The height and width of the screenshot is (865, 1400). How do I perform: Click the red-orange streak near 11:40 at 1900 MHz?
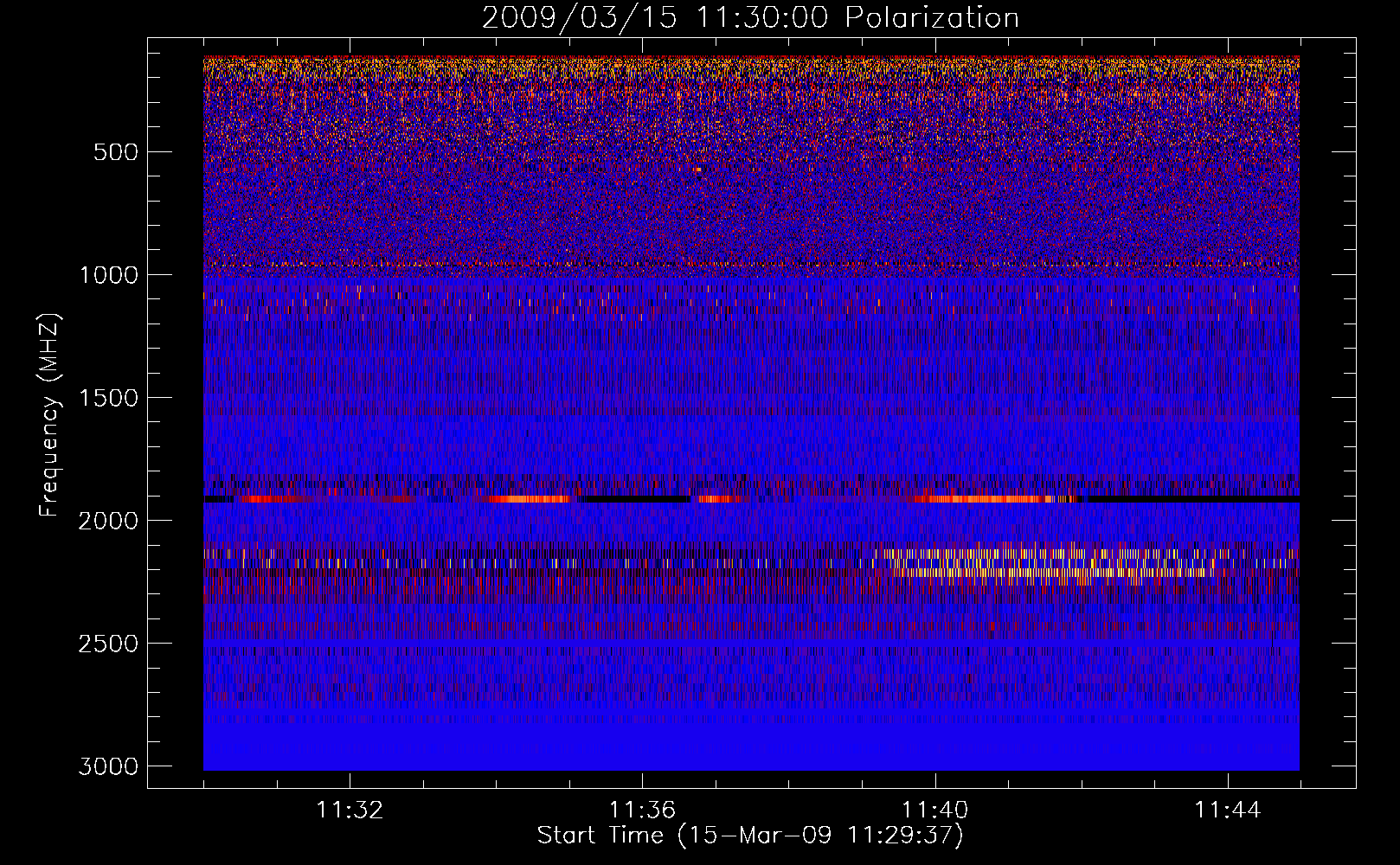995,499
